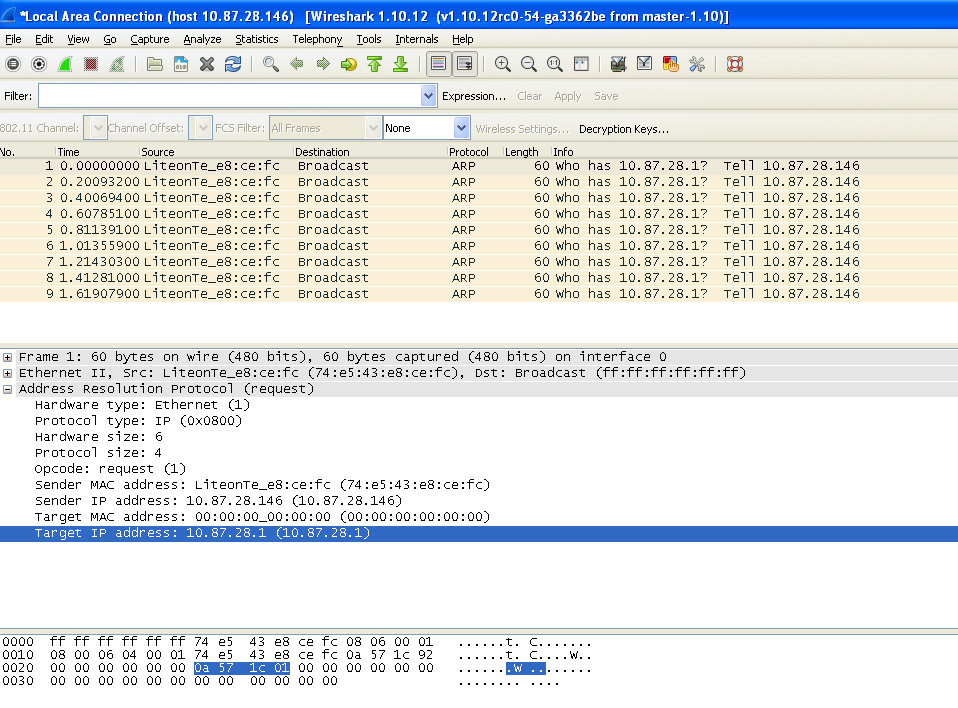958x708 pixels.
Task: Expand the Ethernet II tree node
Action: (7, 373)
